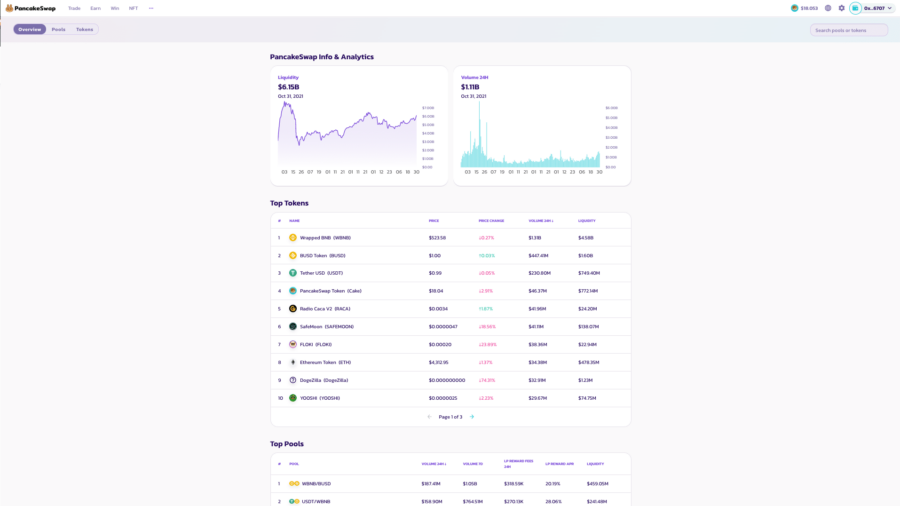Click the CAKE price icon in header
Image resolution: width=900 pixels, height=506 pixels.
click(x=795, y=8)
